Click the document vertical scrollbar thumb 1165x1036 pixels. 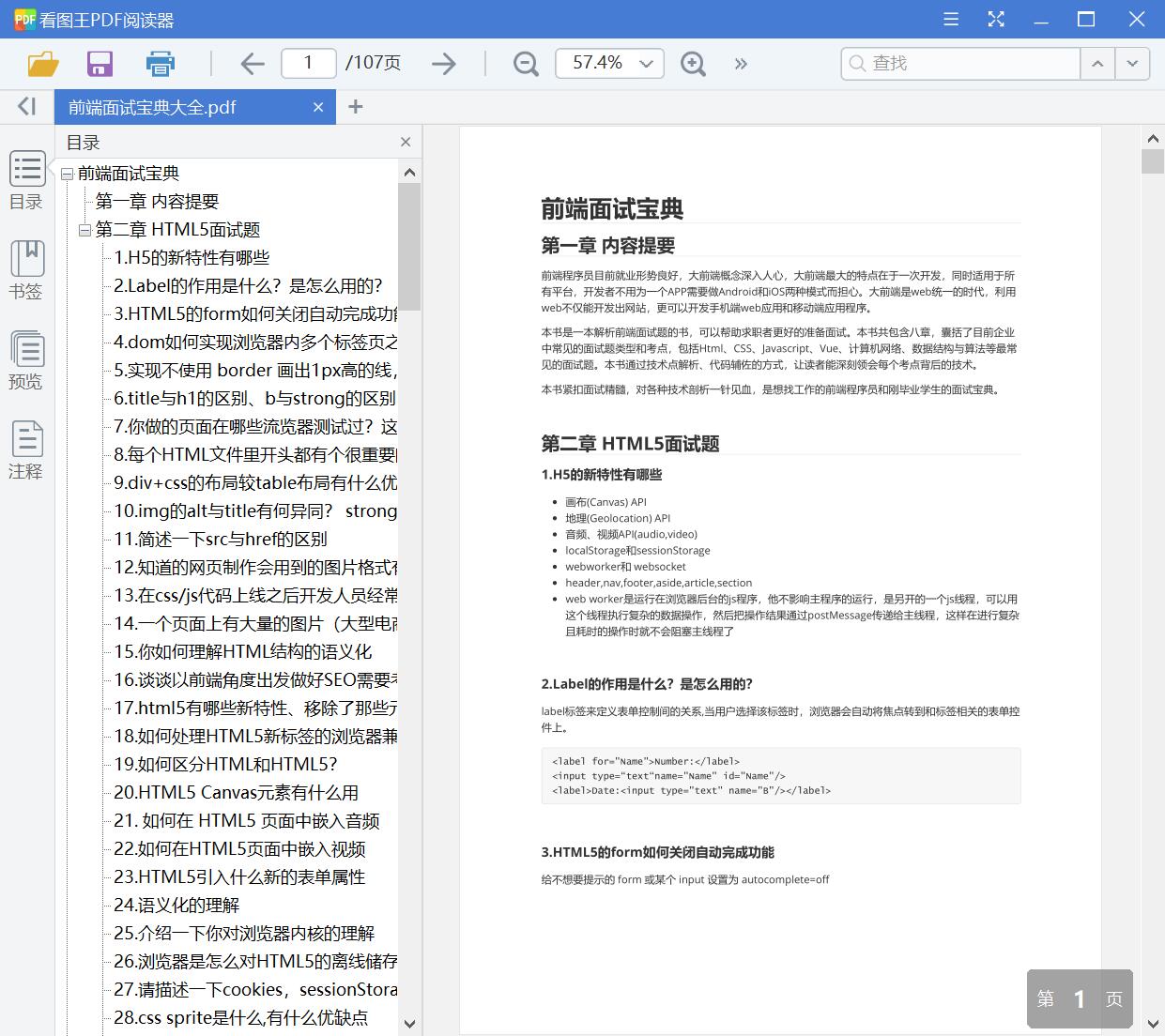click(x=1153, y=161)
